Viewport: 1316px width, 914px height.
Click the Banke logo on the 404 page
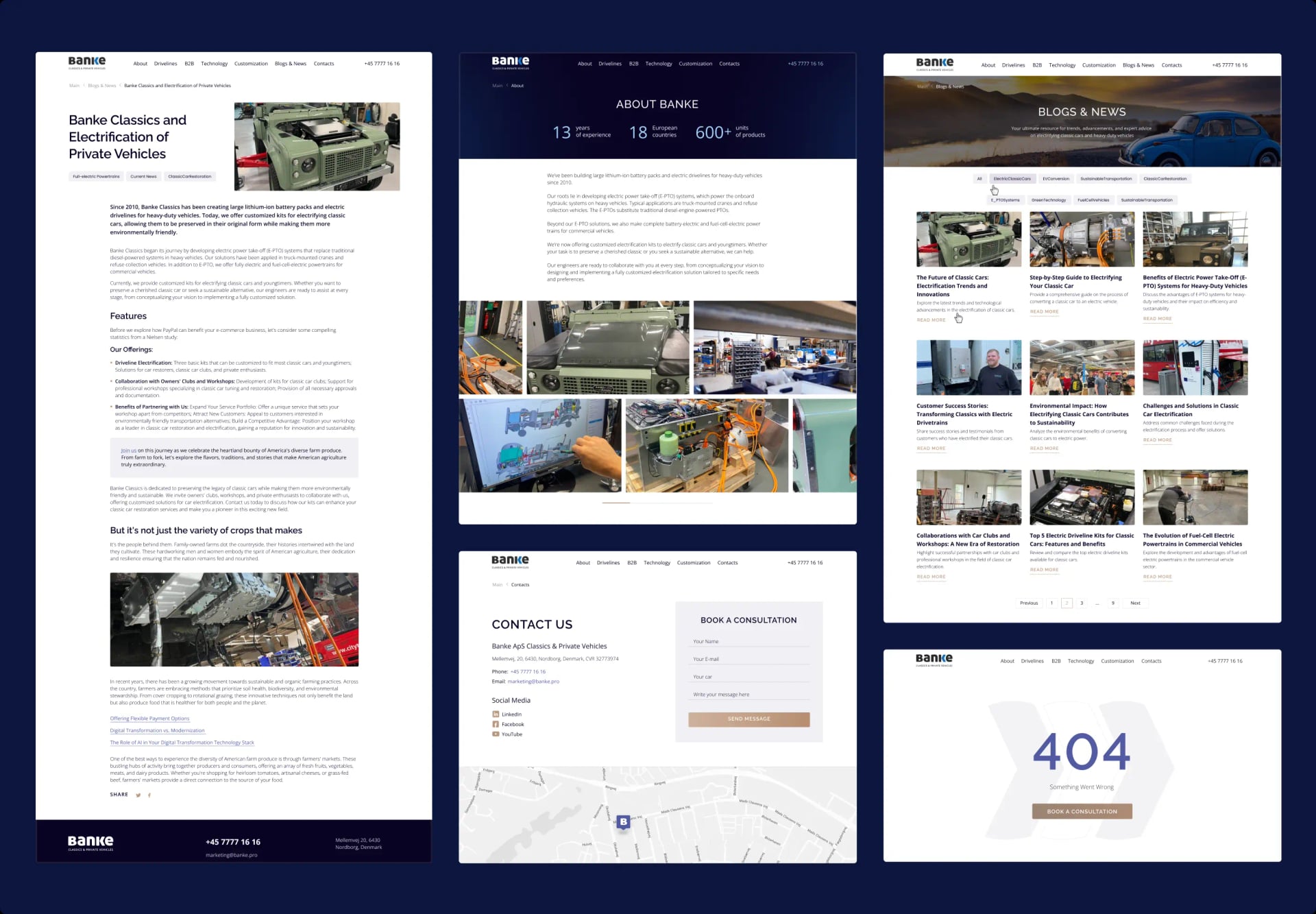pyautogui.click(x=934, y=660)
